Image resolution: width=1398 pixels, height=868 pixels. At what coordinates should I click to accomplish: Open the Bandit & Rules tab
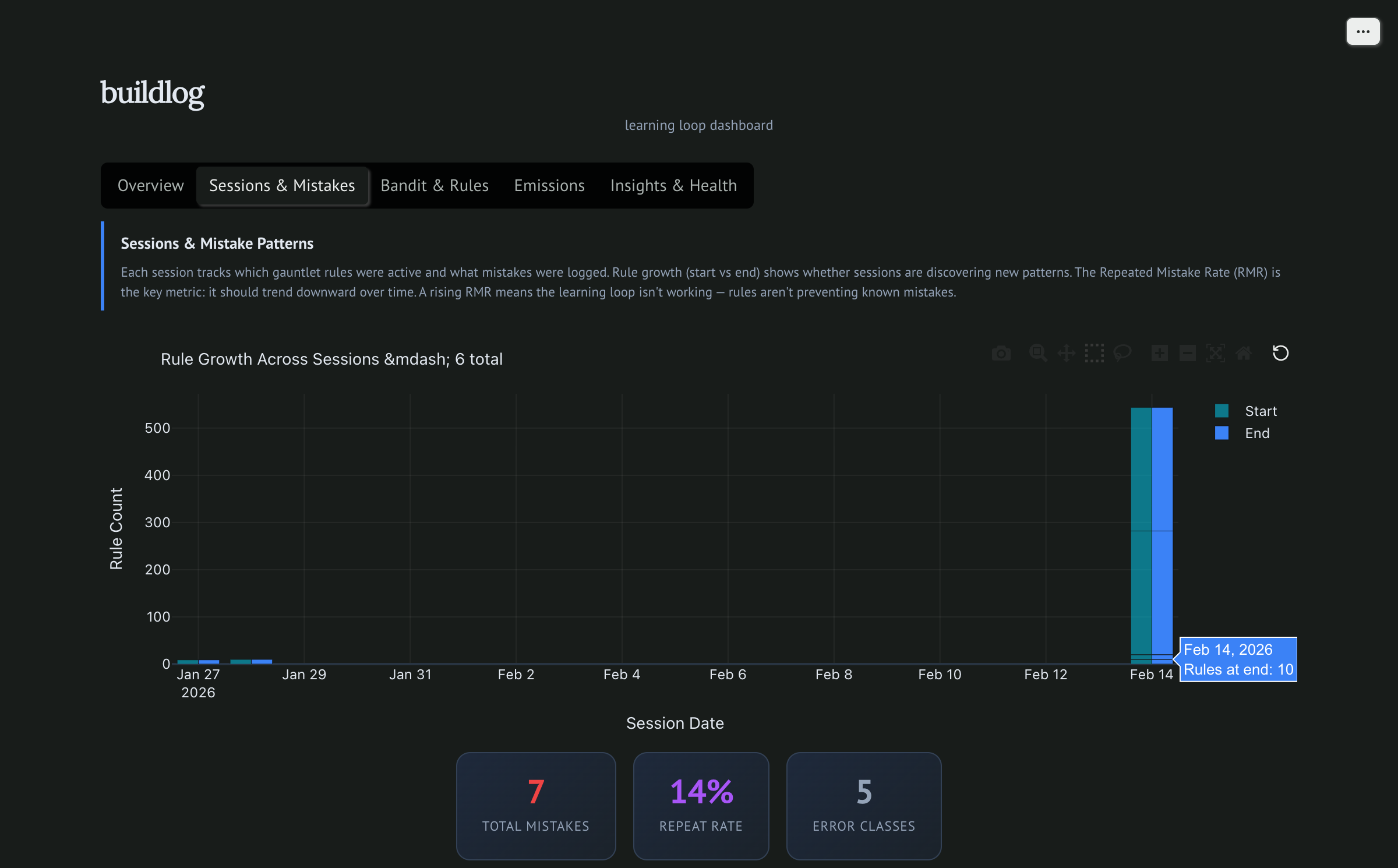coord(434,185)
